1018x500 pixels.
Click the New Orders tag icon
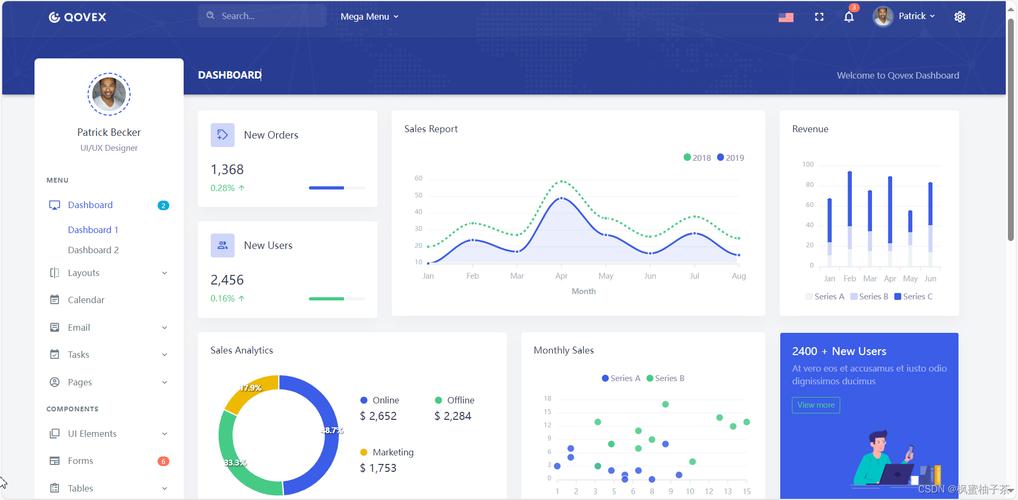222,135
